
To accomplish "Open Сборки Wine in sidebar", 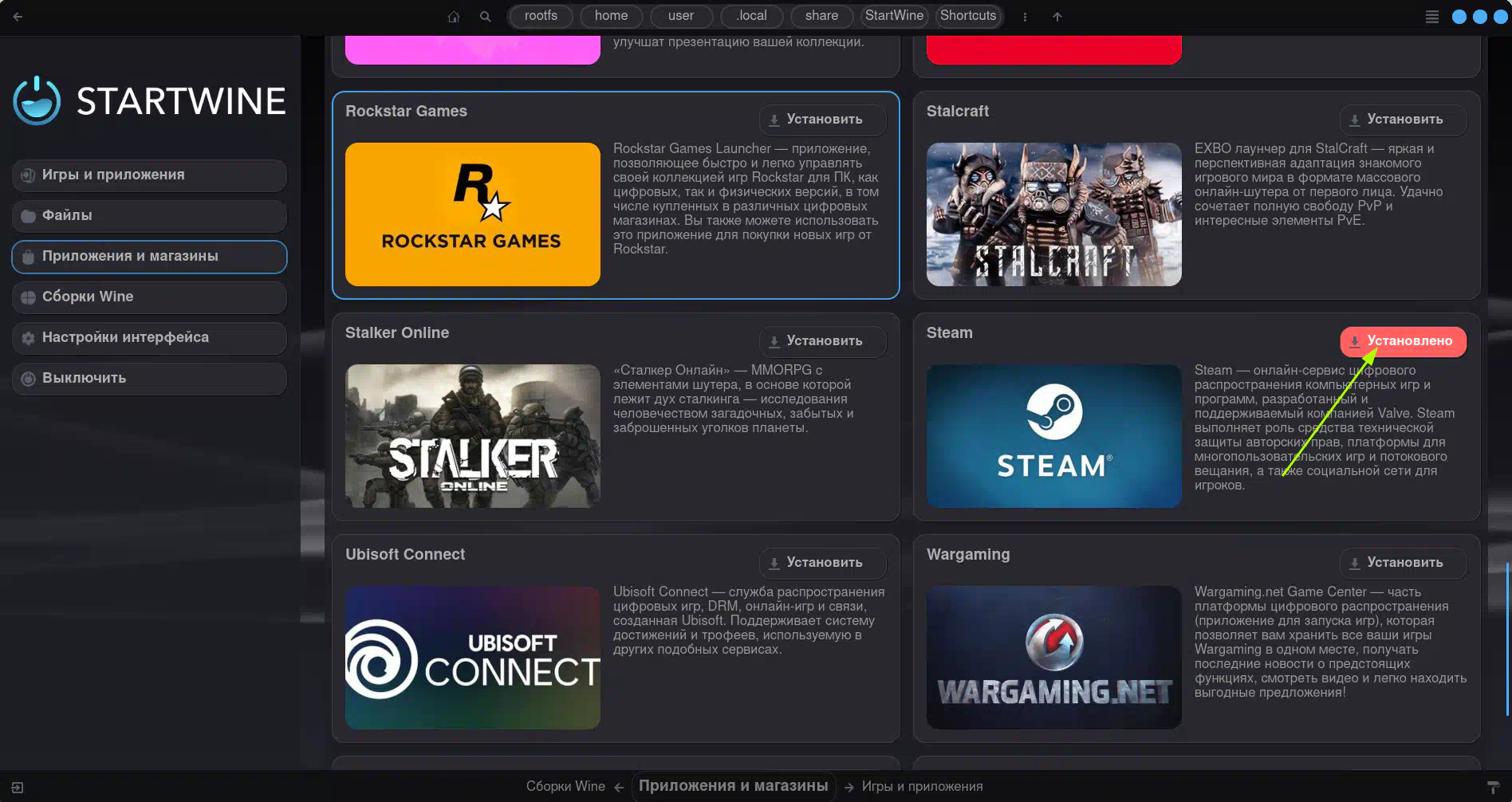I will (149, 297).
